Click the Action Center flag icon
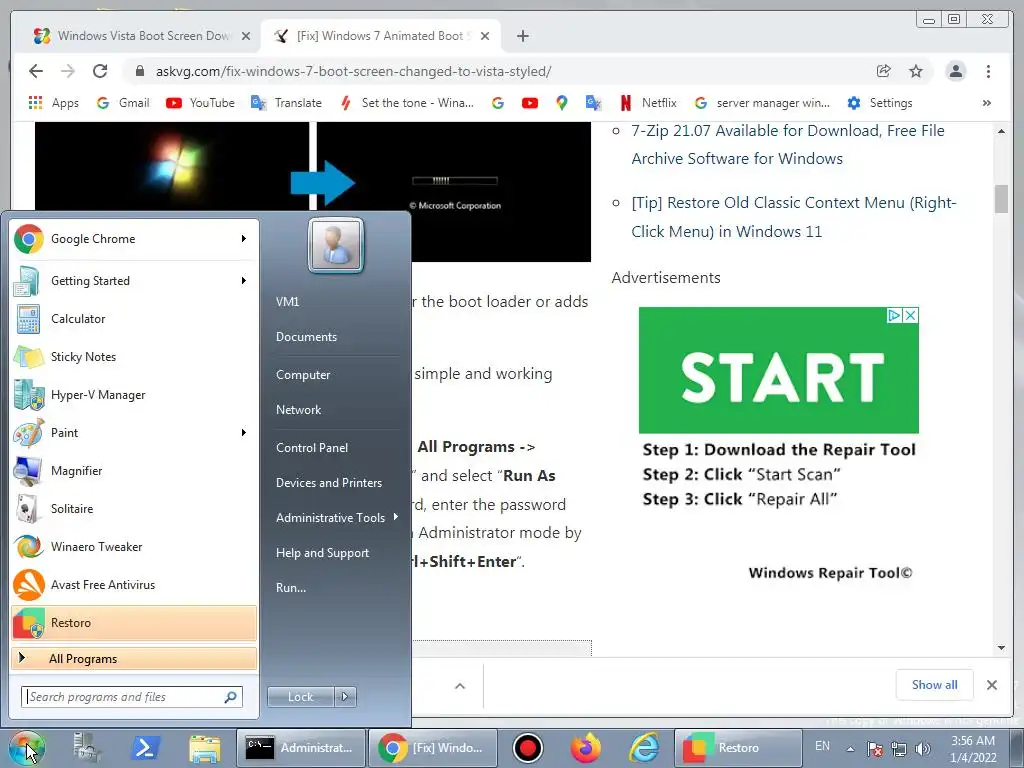The image size is (1024, 768). 875,749
